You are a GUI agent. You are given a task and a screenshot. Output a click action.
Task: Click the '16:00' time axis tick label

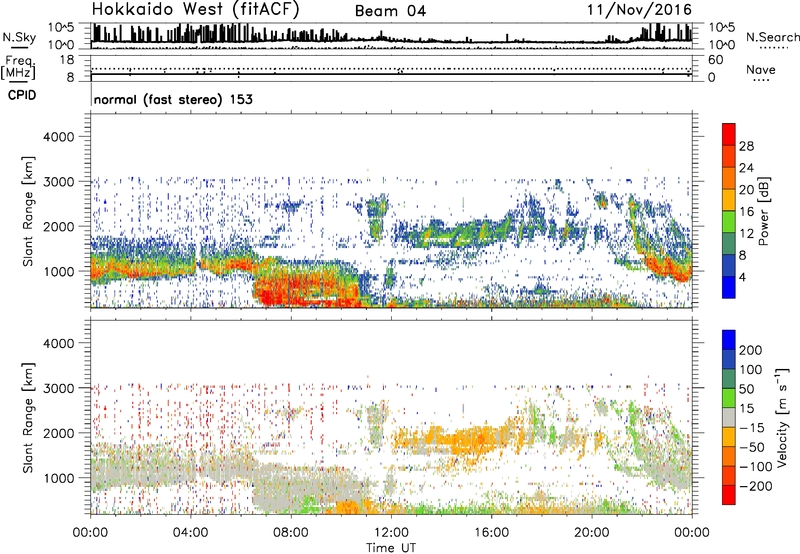[491, 533]
